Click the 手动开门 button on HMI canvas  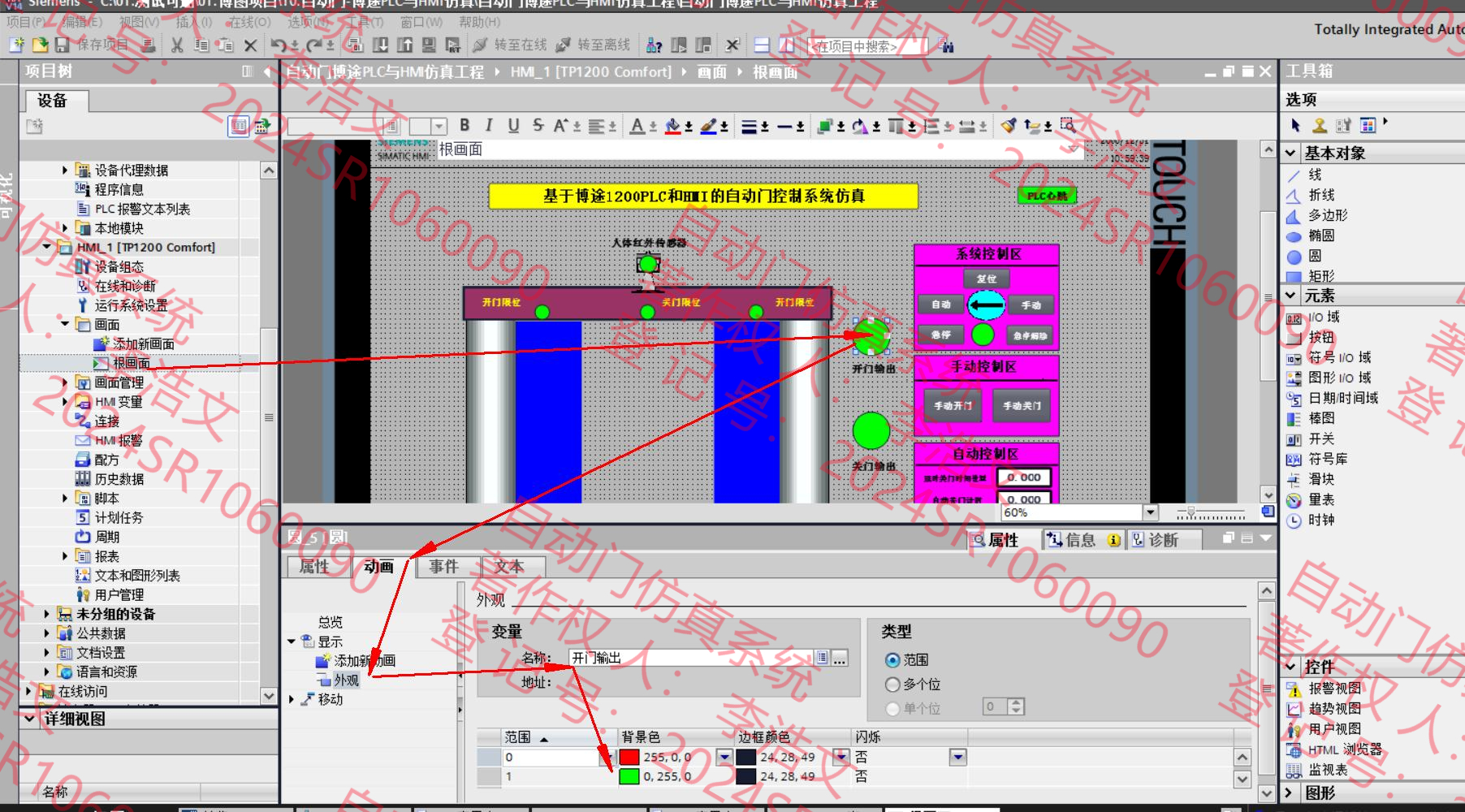[953, 405]
